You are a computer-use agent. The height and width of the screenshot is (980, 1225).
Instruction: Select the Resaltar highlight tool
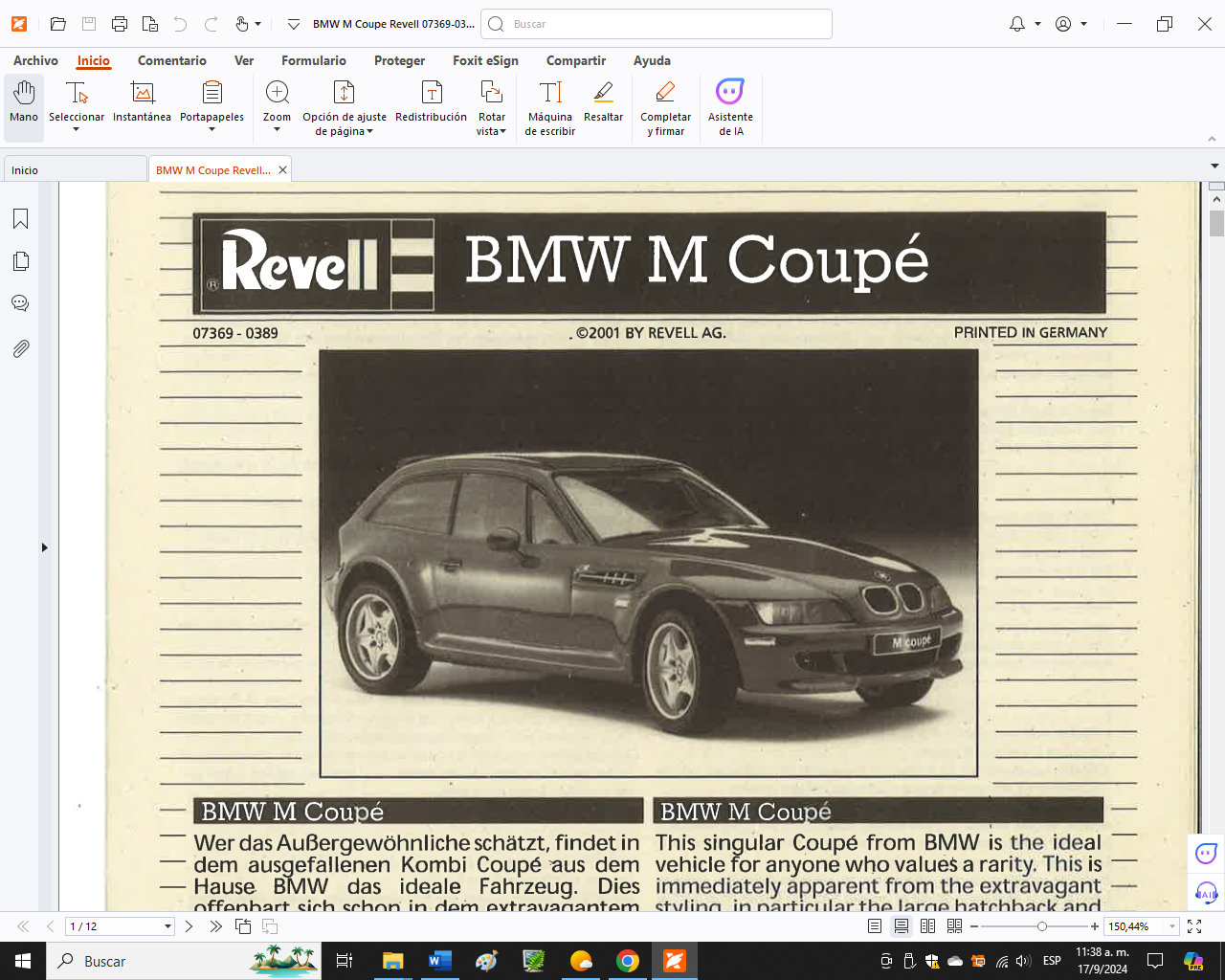(x=603, y=101)
